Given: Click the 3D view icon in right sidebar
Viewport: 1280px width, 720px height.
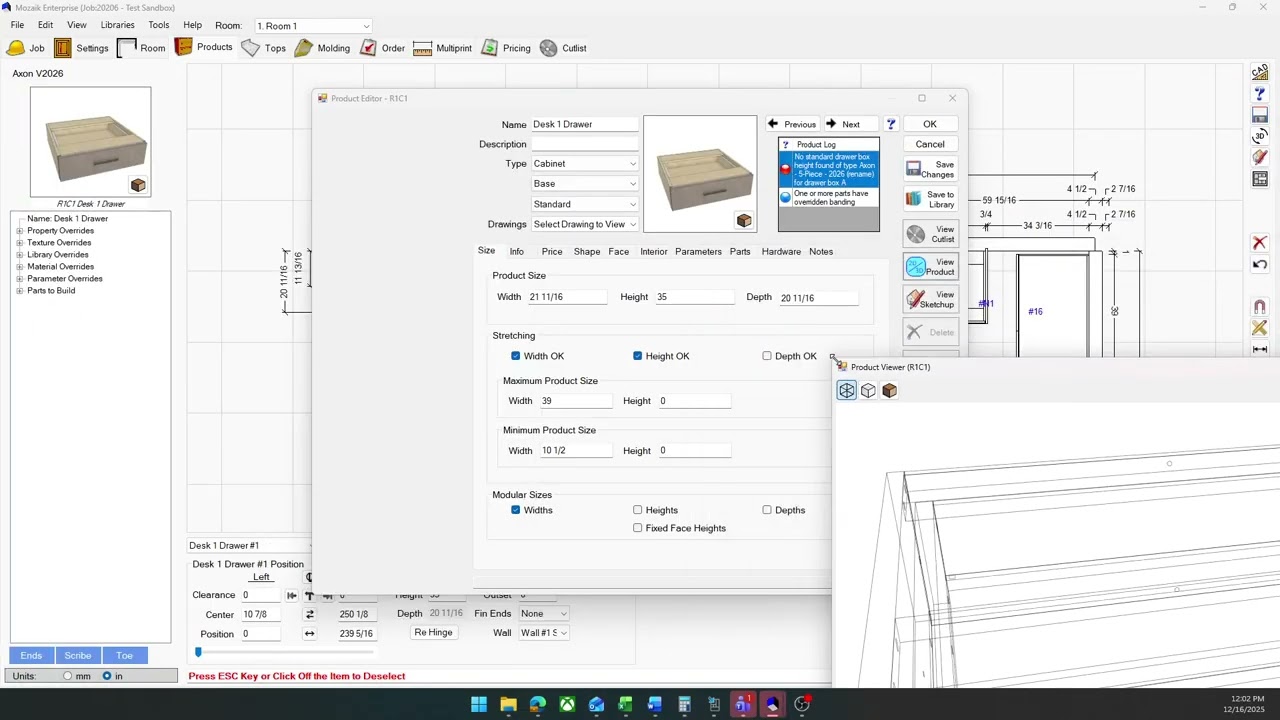Looking at the screenshot, I should point(1260,137).
